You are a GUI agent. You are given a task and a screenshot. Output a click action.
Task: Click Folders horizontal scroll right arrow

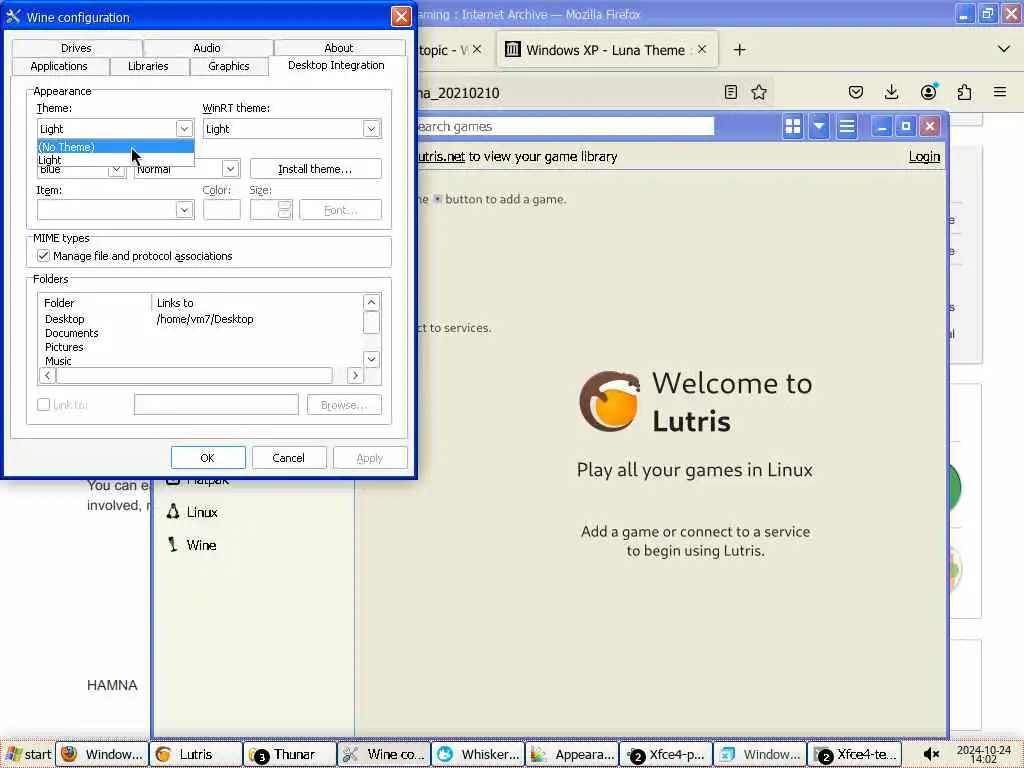355,376
